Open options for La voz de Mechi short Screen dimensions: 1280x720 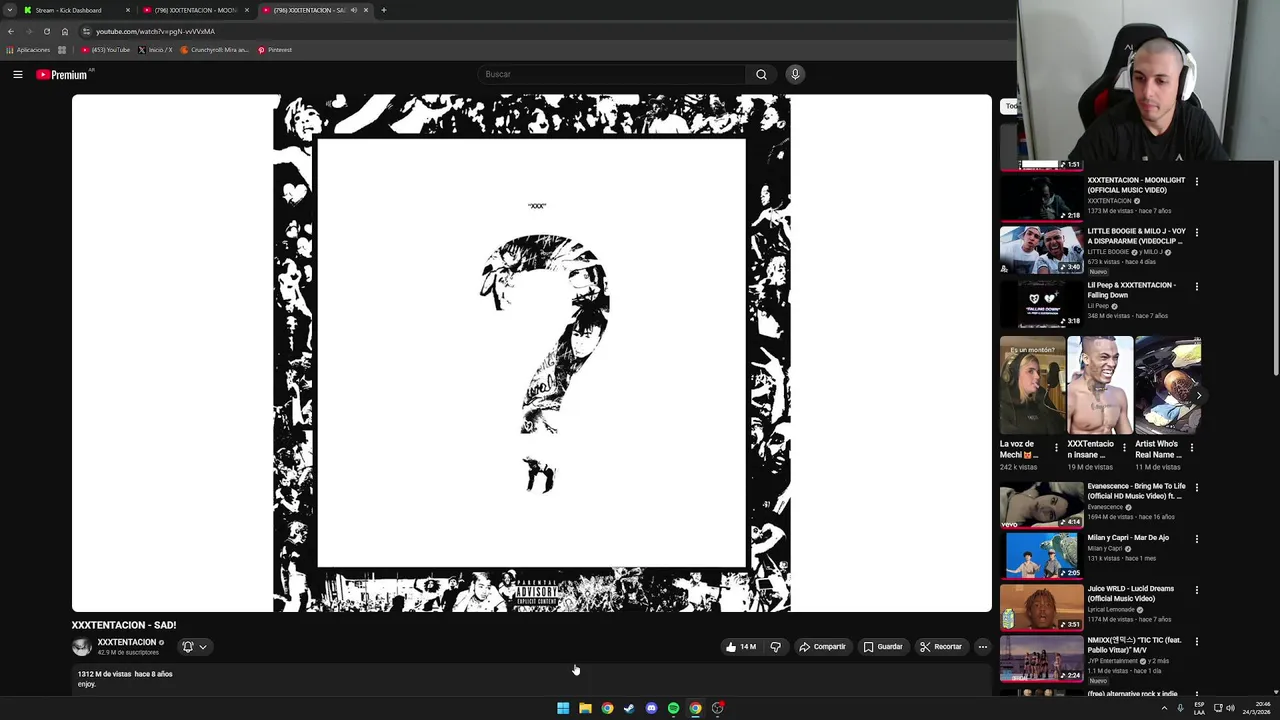tap(1056, 447)
